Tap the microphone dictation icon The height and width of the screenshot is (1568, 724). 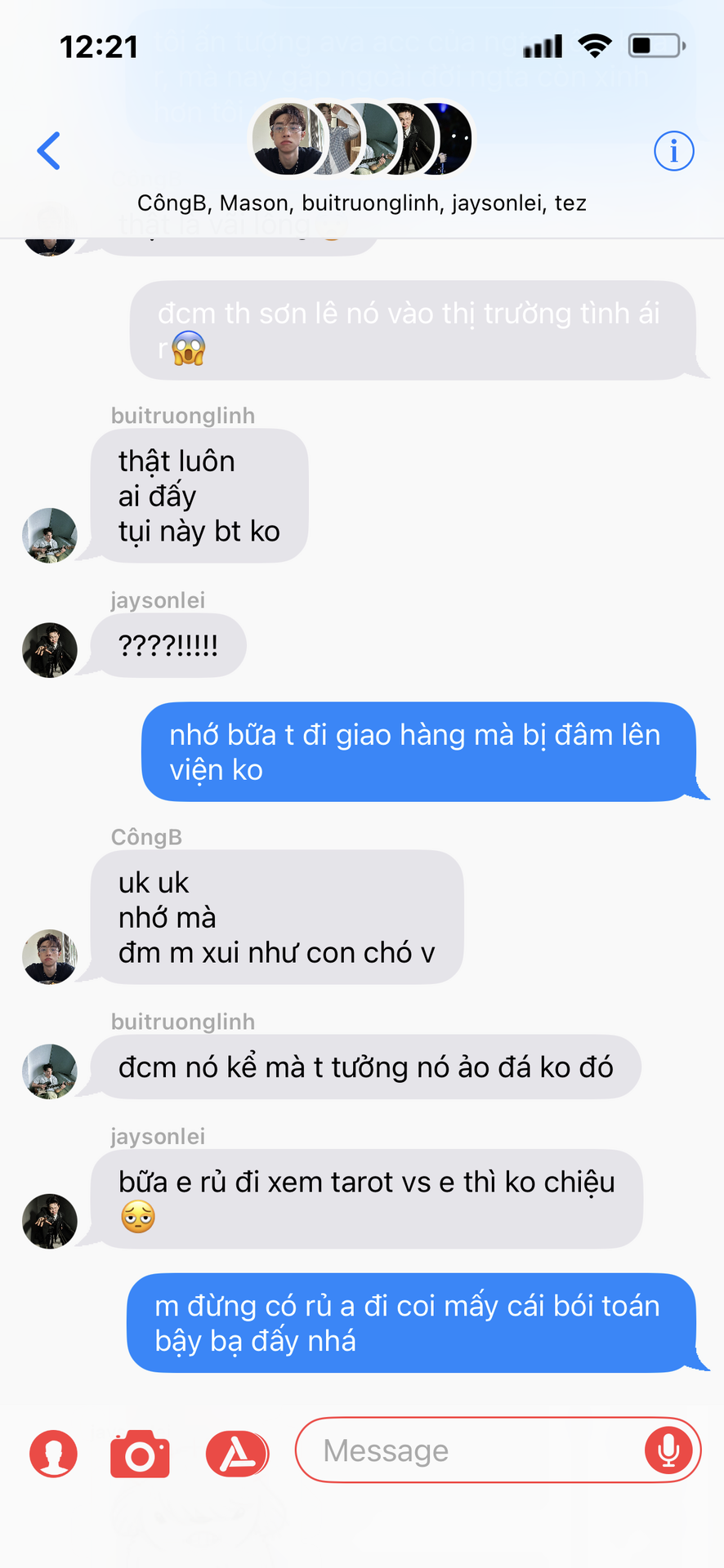point(668,1450)
